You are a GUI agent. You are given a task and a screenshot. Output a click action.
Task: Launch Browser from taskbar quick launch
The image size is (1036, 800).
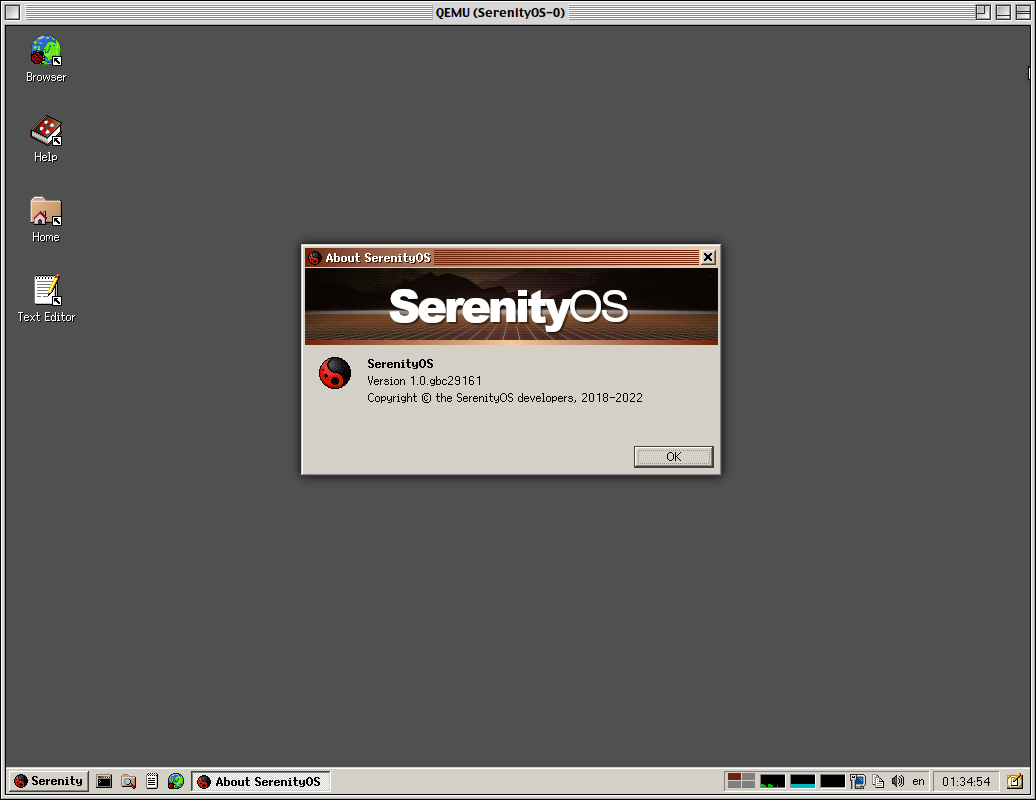point(176,782)
